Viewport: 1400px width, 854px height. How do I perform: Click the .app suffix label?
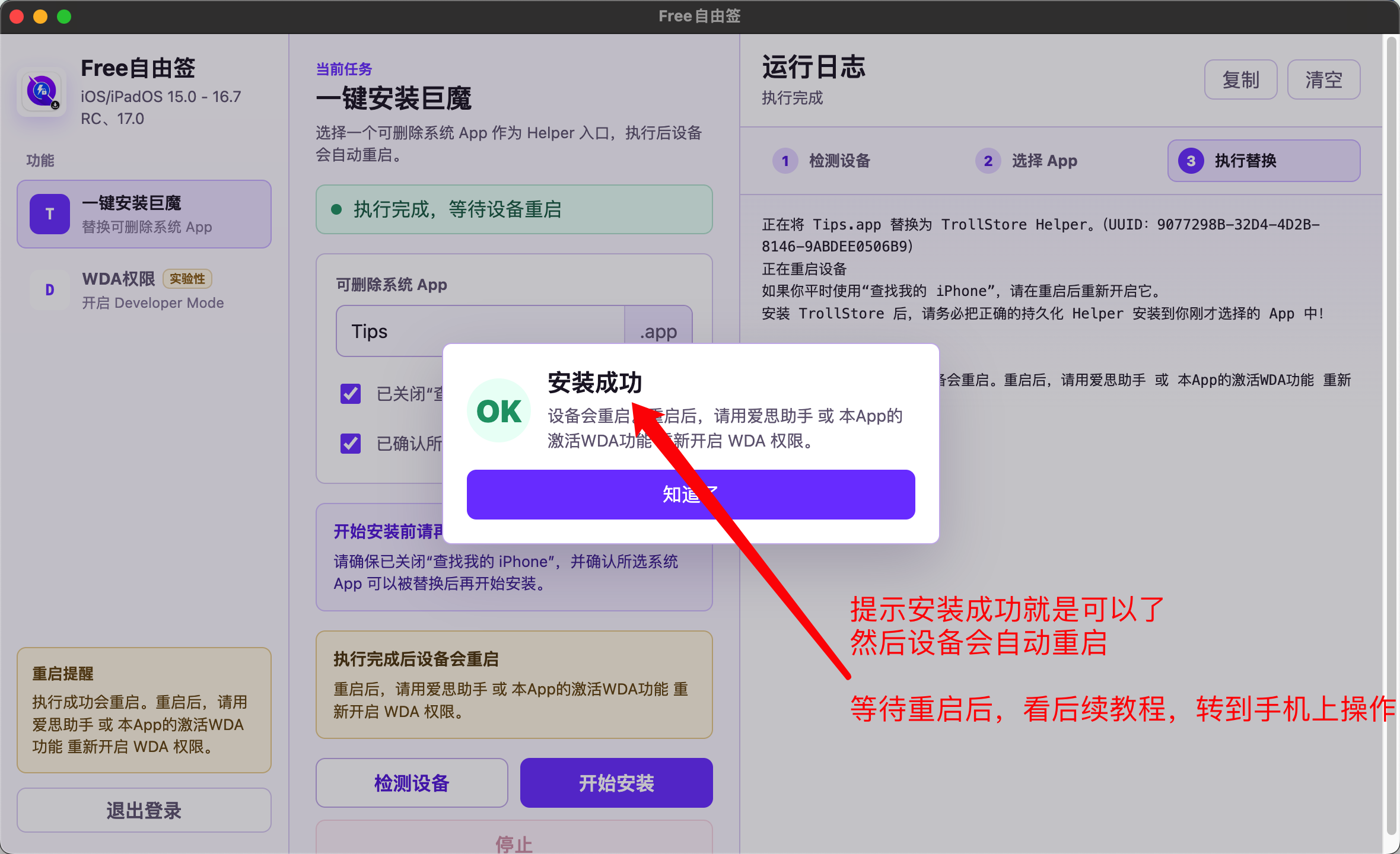coord(658,331)
